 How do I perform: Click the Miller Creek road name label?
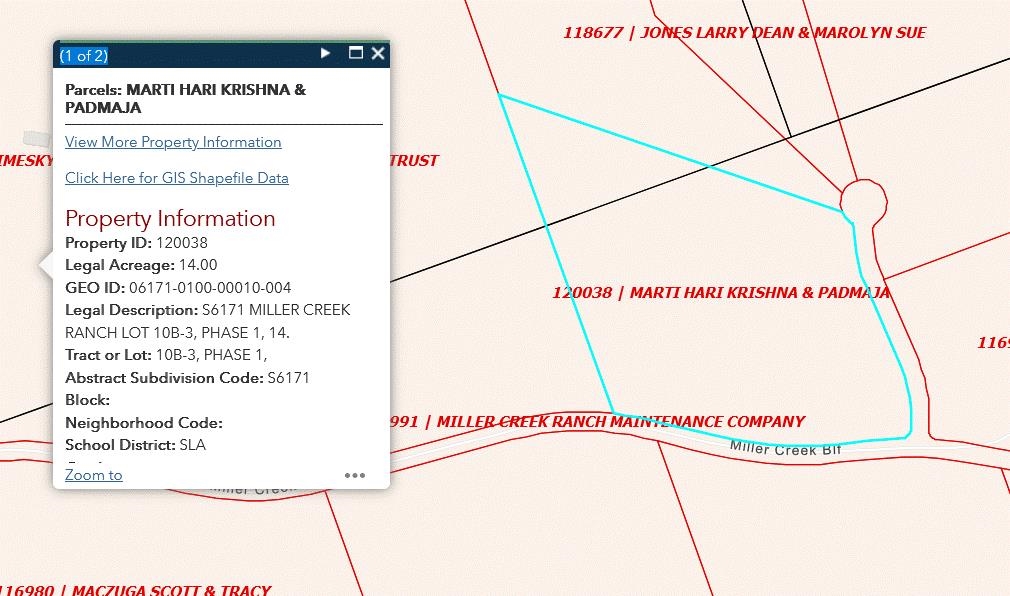click(785, 449)
